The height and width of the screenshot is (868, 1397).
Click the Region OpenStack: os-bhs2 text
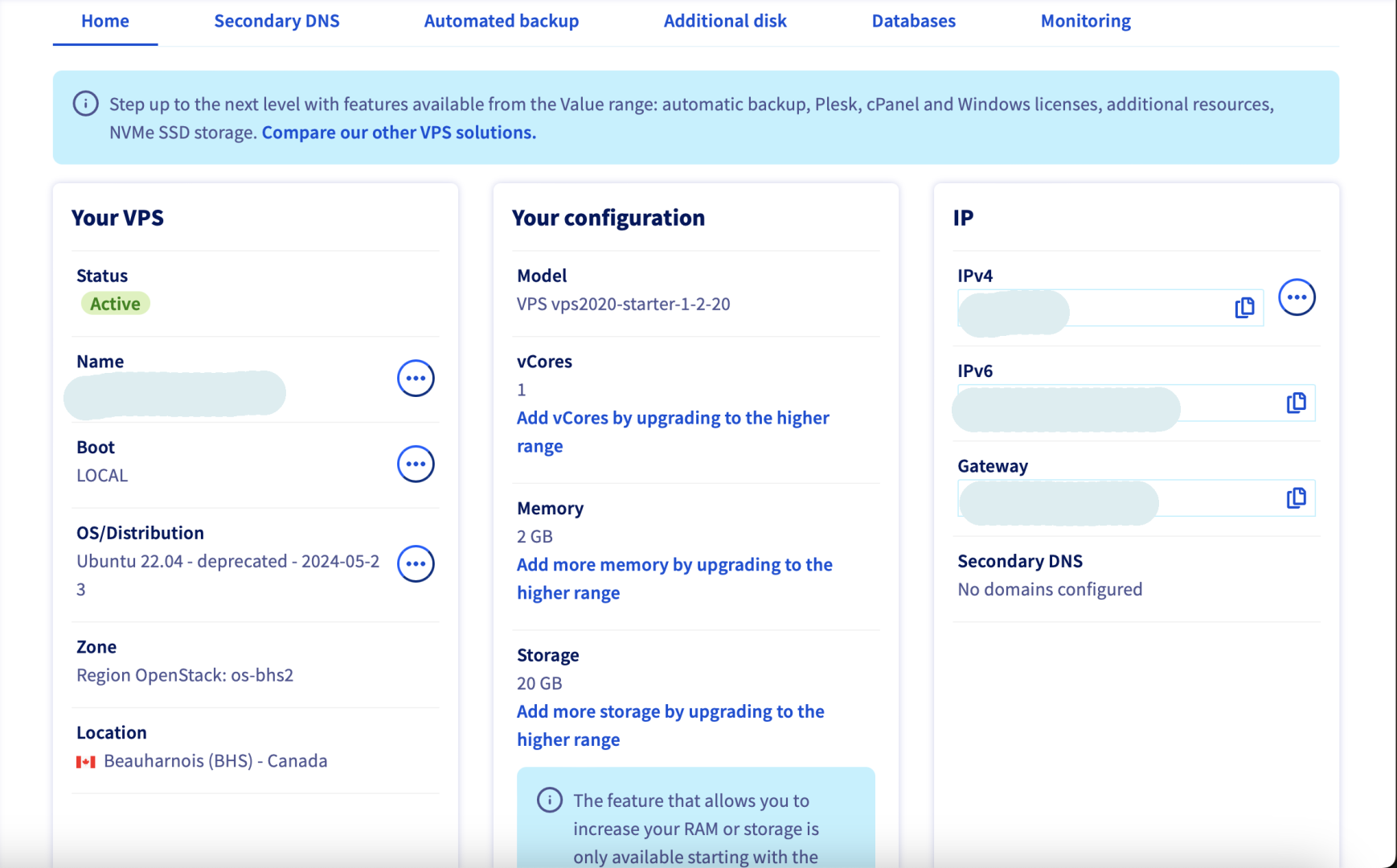coord(185,675)
